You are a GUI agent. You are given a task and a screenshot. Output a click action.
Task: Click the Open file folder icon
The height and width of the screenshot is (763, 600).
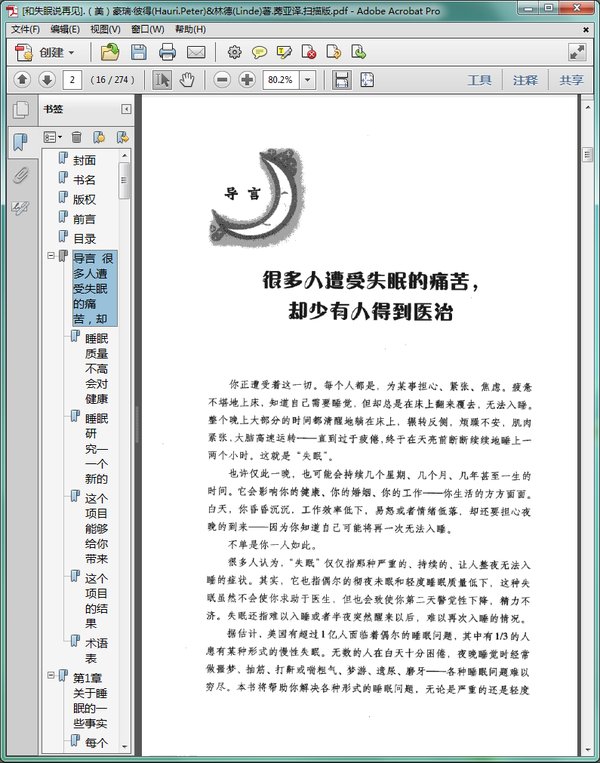point(110,52)
